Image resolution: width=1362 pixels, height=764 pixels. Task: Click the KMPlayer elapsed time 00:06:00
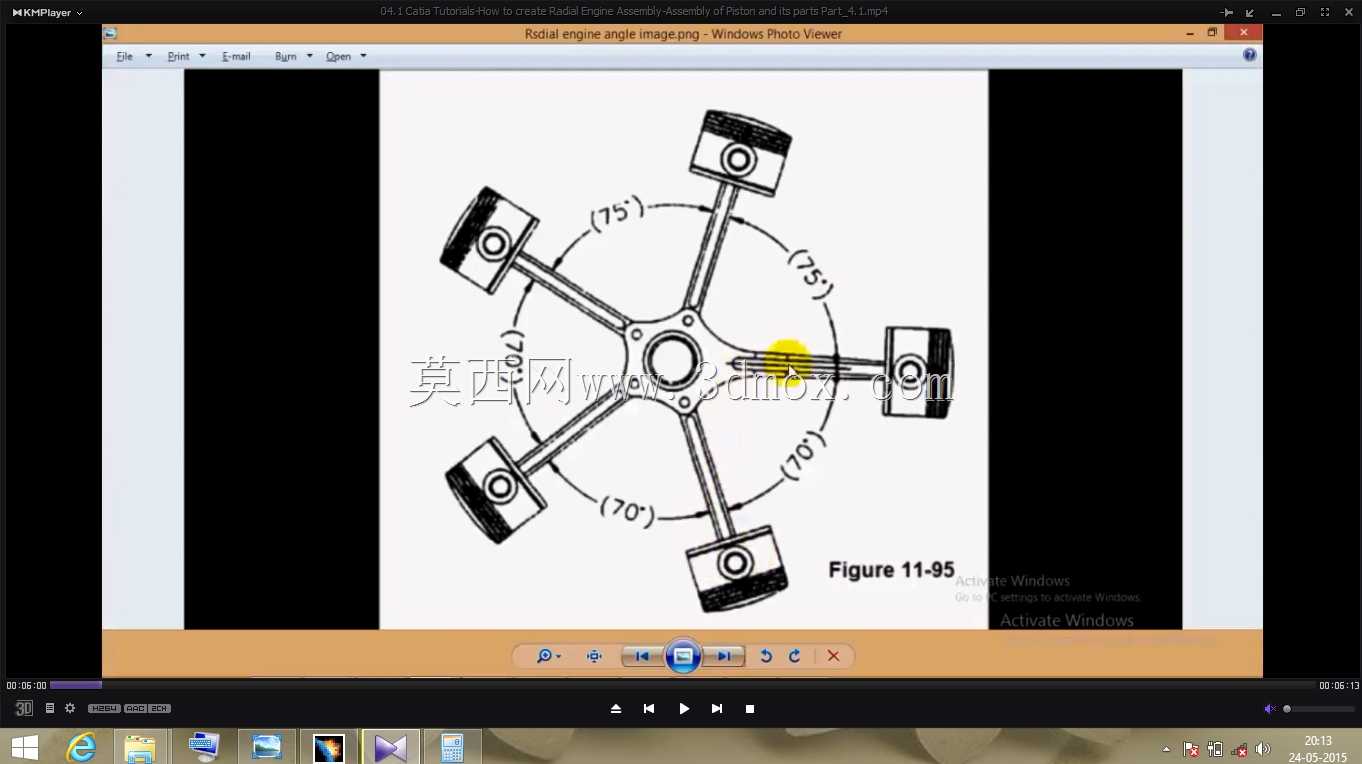(x=26, y=686)
